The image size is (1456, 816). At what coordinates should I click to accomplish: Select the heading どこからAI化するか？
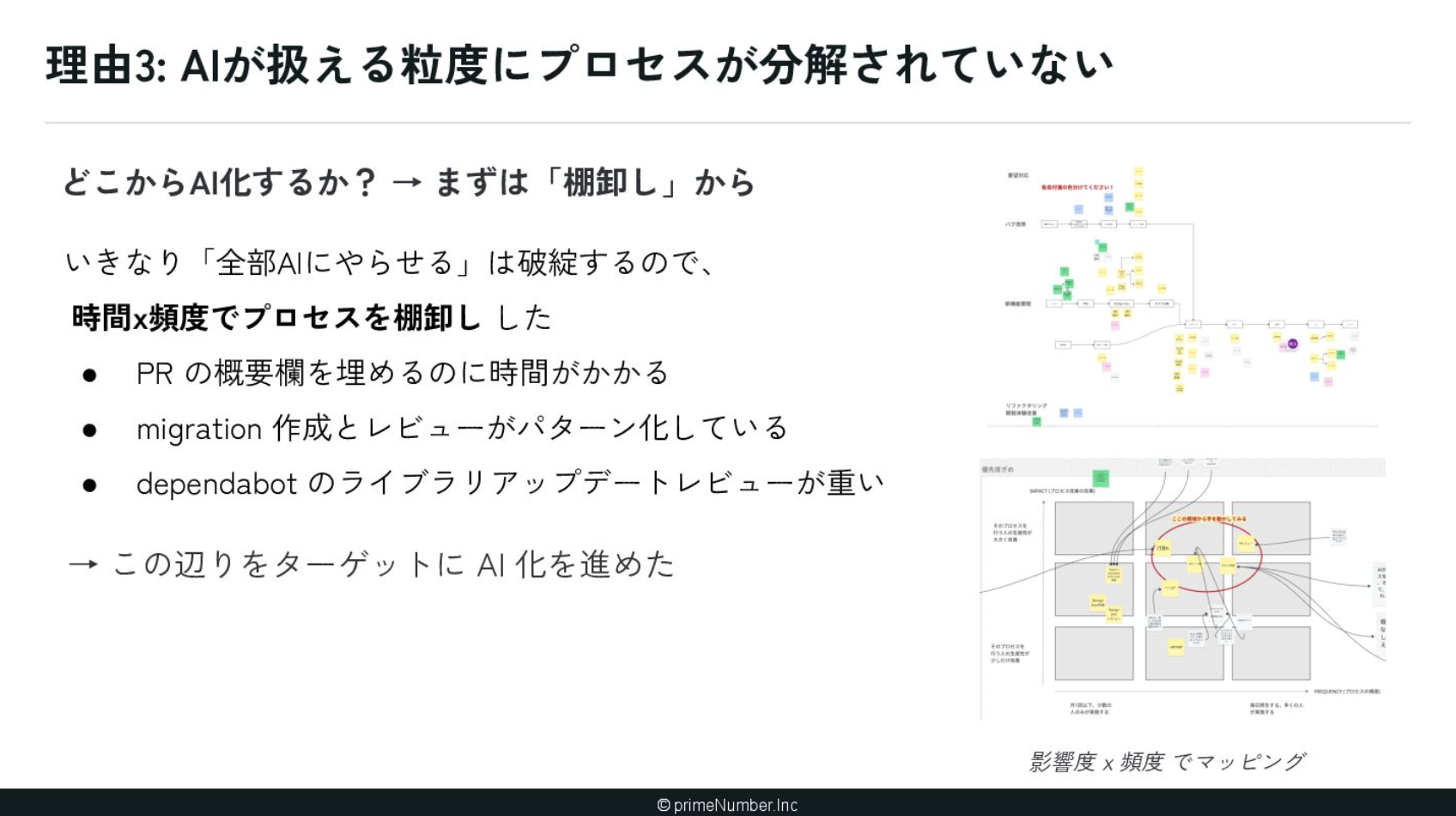[219, 182]
